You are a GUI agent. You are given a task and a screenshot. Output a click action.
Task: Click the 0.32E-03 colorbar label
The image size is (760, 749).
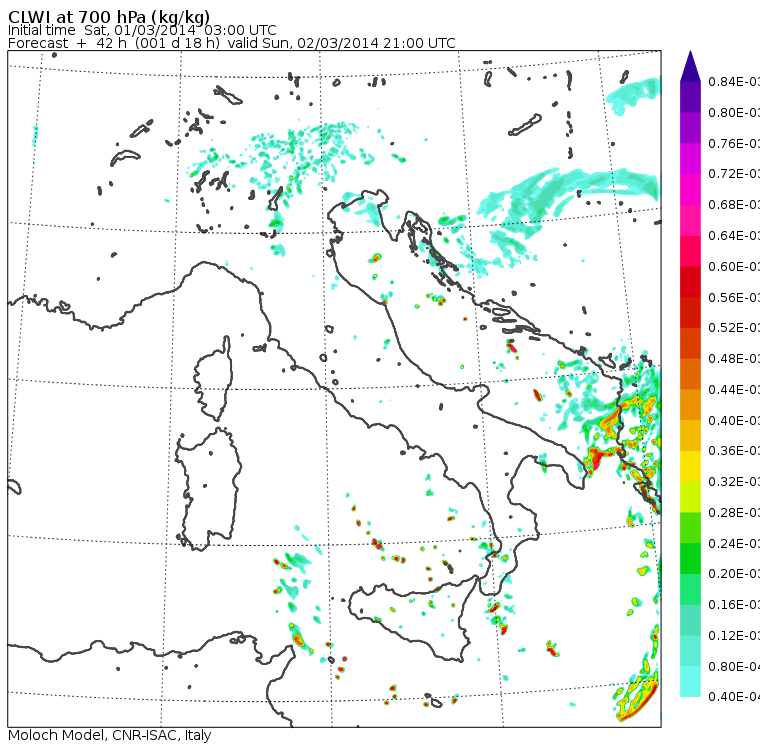[734, 482]
